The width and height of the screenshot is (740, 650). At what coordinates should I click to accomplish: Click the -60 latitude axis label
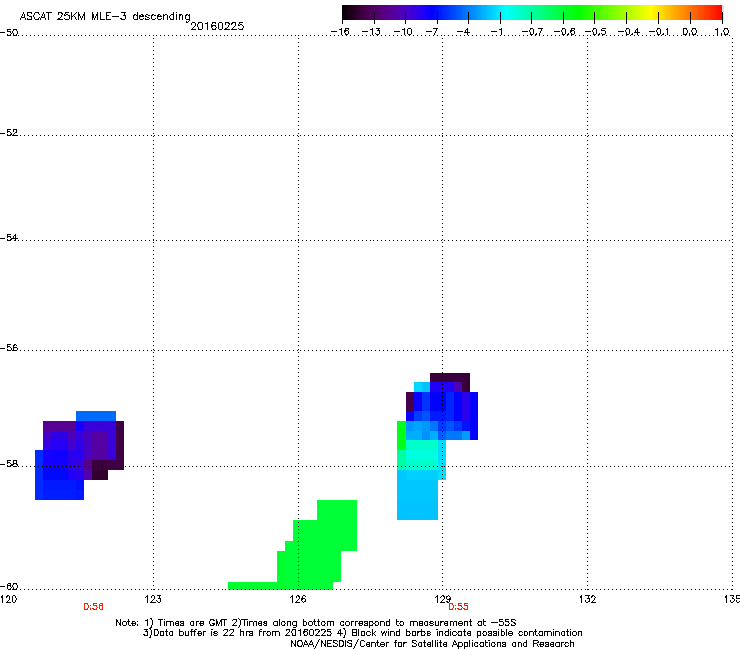click(9, 586)
